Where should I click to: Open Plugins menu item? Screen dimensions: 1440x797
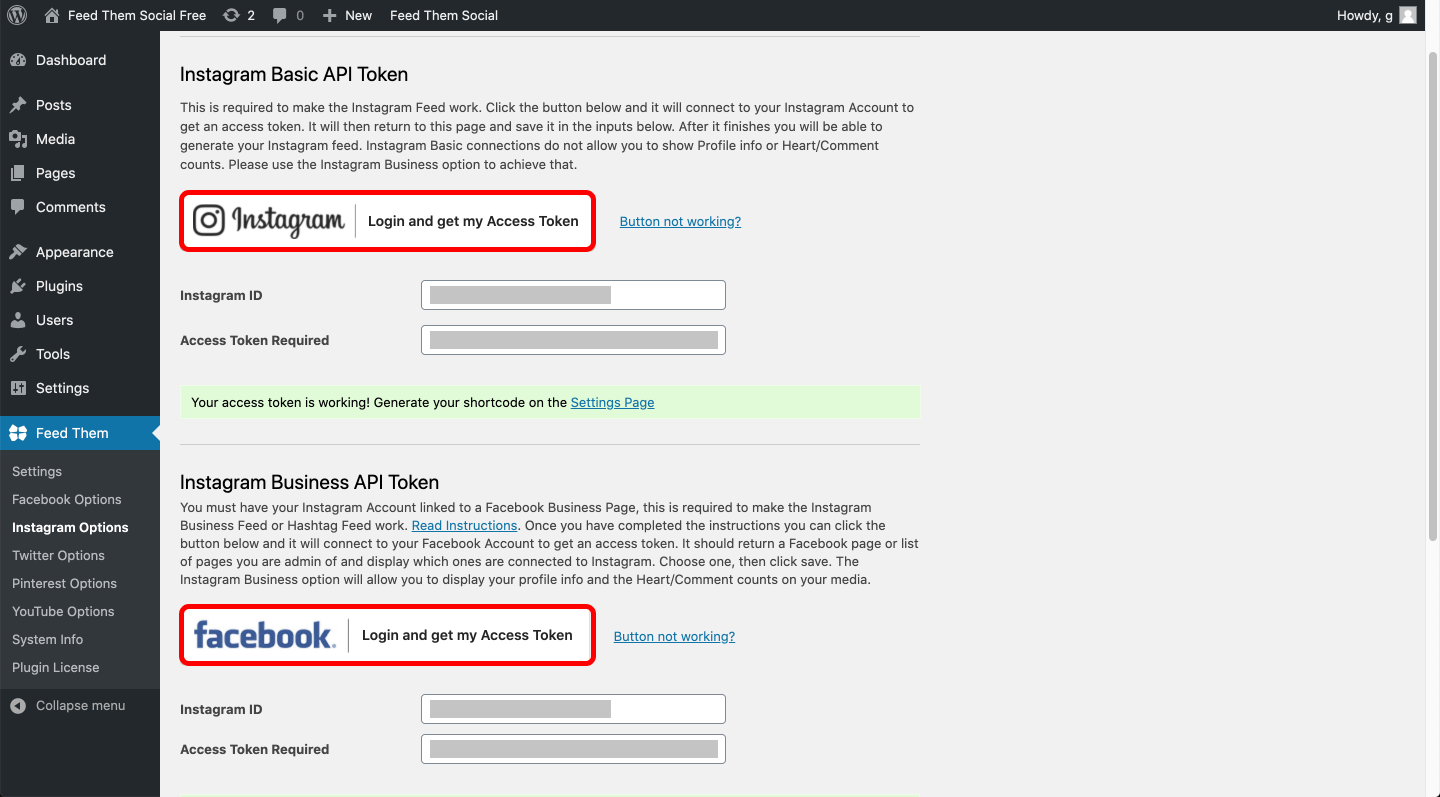(80, 286)
